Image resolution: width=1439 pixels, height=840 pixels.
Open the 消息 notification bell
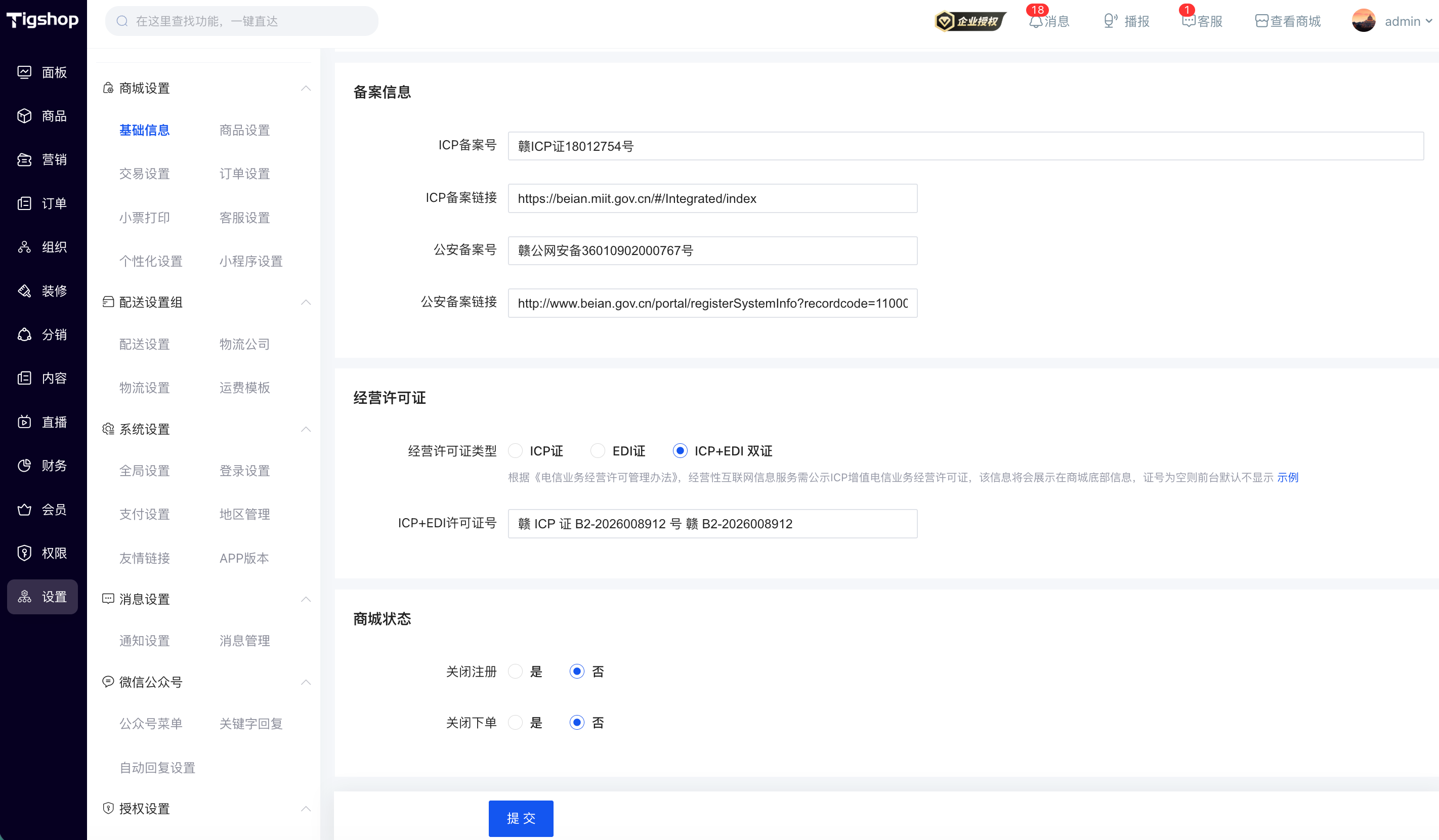1035,21
